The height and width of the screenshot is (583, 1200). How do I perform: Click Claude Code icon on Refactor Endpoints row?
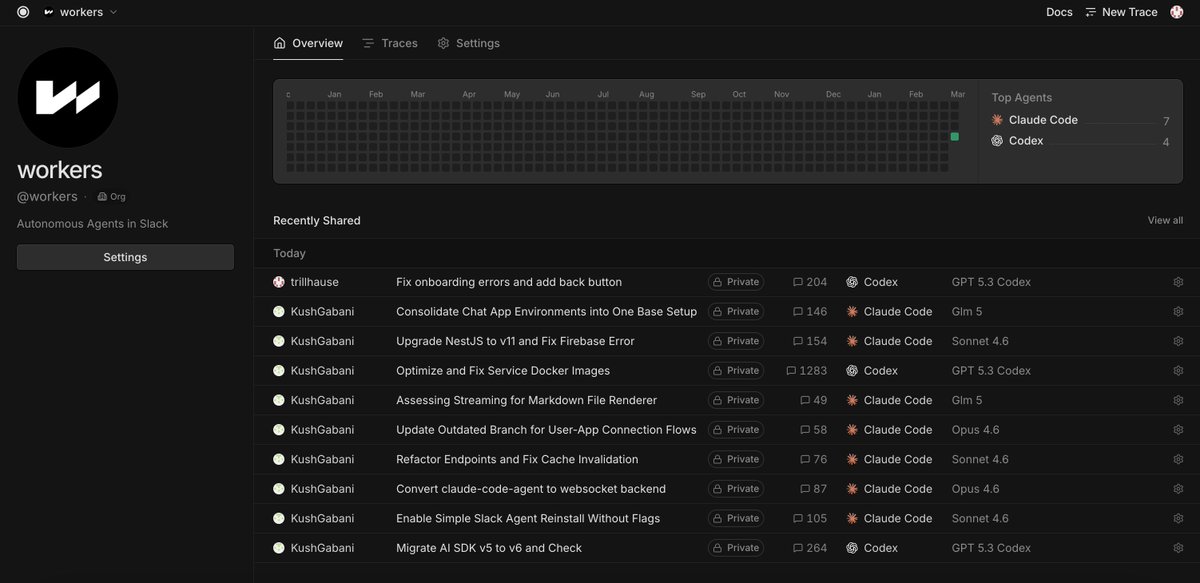852,459
